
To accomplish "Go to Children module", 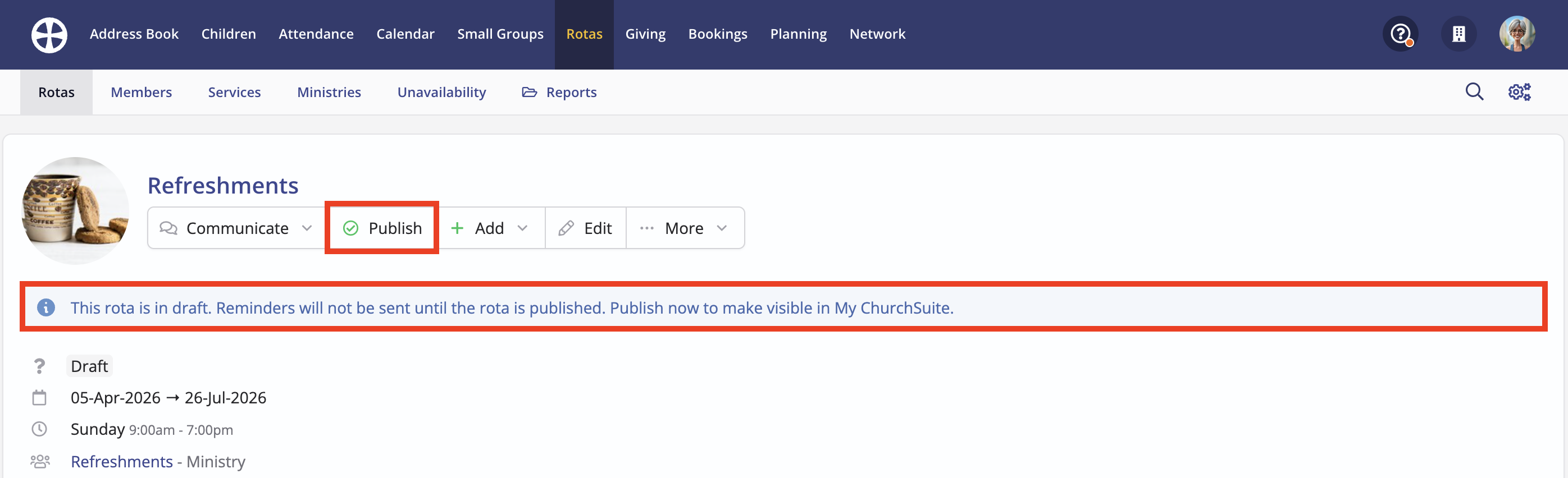I will tap(229, 34).
